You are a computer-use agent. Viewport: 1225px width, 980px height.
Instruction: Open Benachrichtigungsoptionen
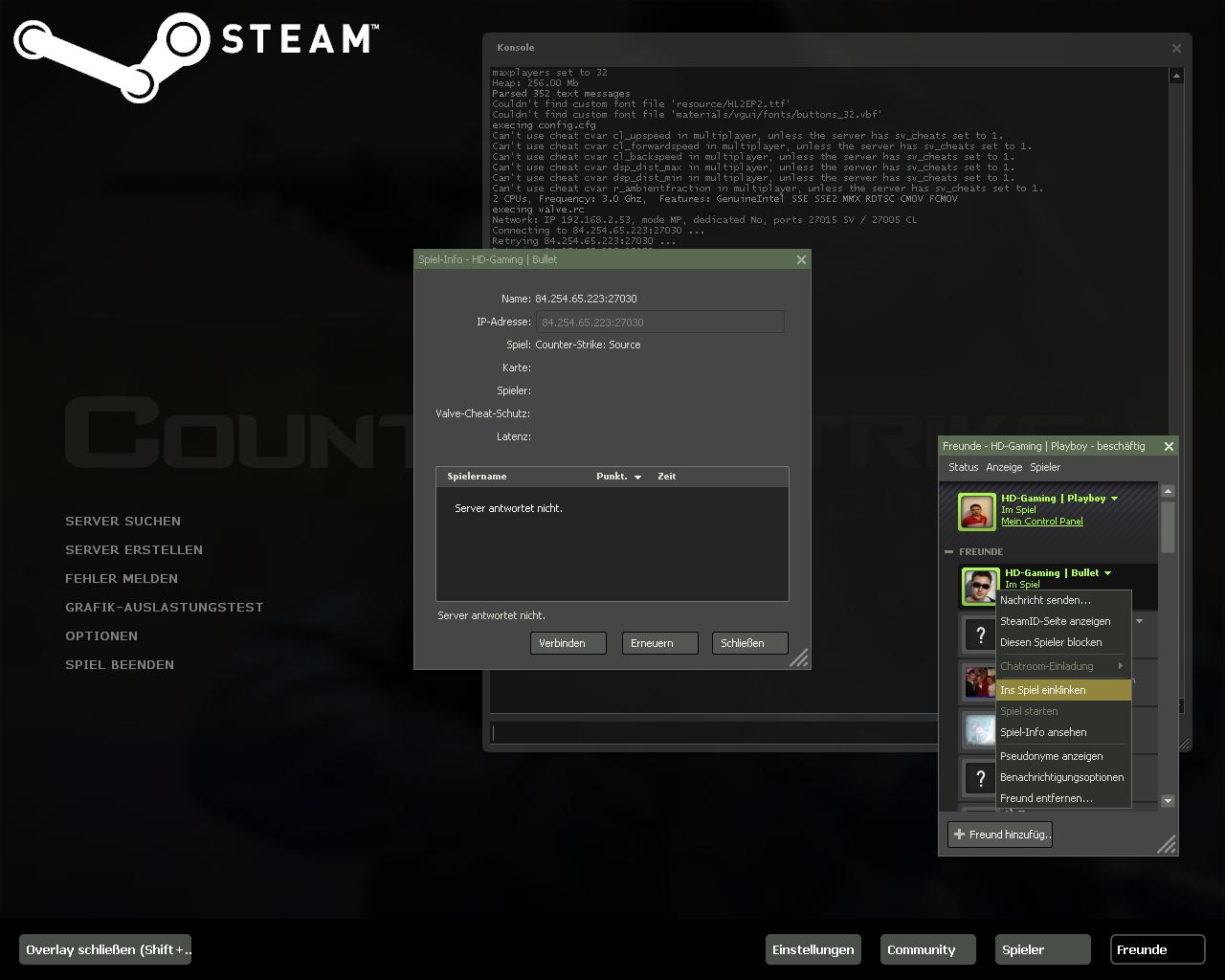(1063, 777)
